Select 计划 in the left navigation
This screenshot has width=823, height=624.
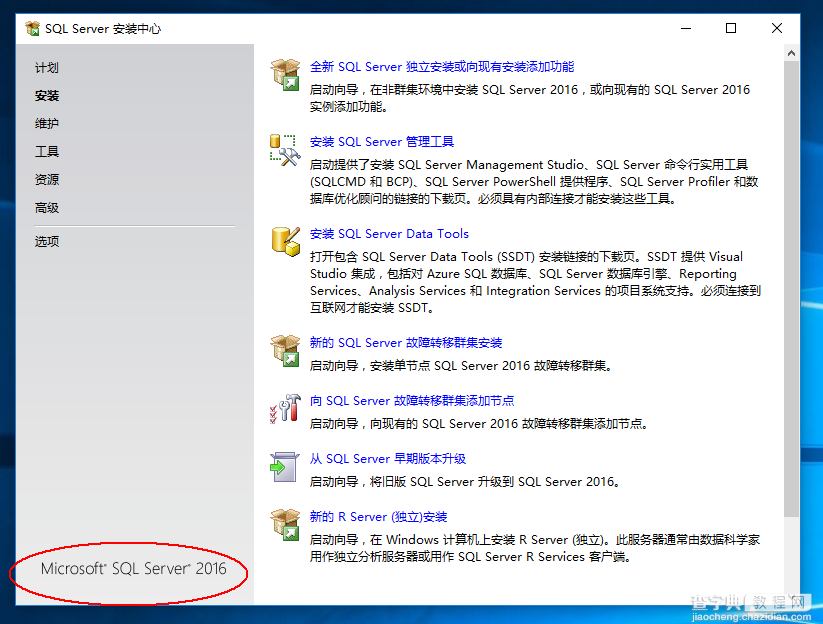(47, 68)
